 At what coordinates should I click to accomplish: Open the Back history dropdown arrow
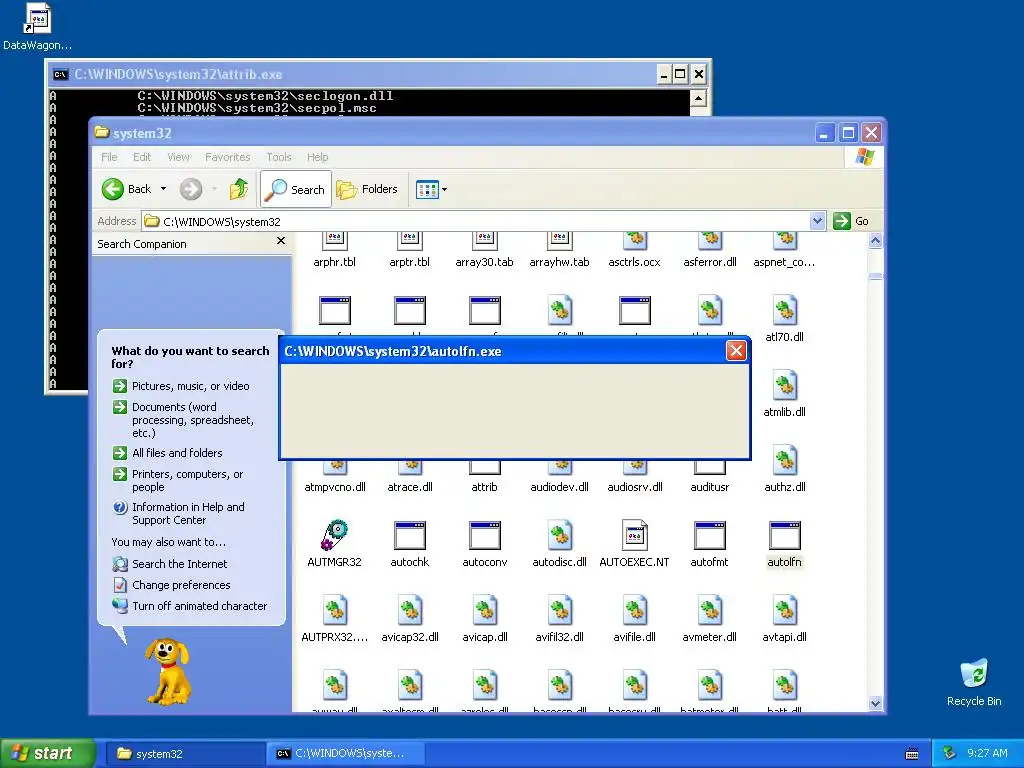pos(163,189)
